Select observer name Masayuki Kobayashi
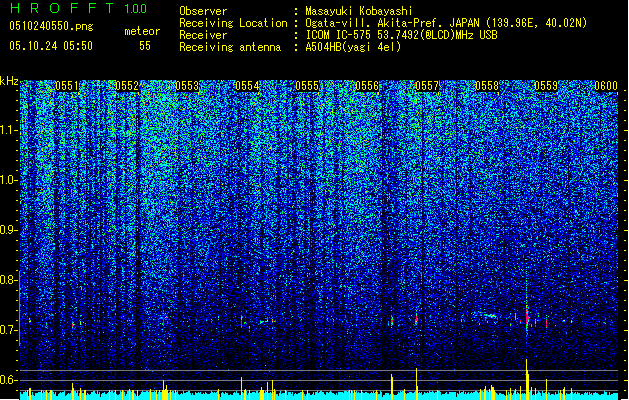The image size is (629, 400). pyautogui.click(x=359, y=11)
